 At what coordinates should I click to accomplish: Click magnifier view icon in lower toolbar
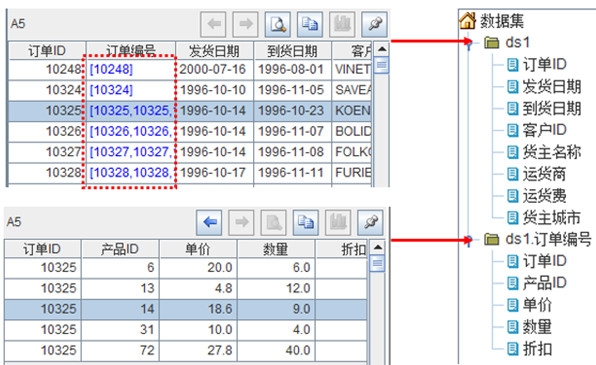point(274,222)
